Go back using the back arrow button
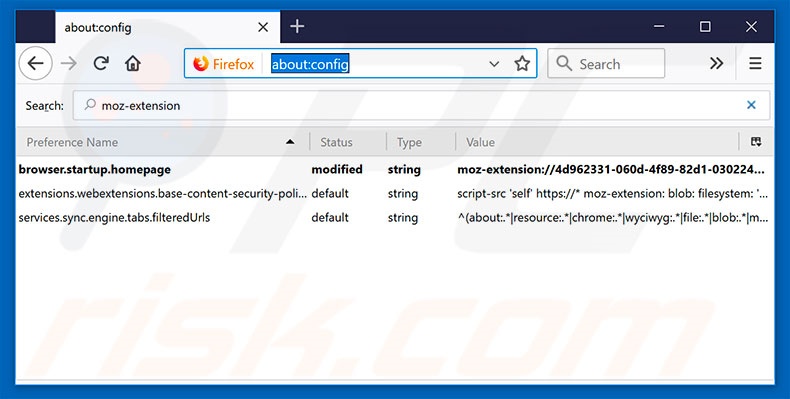 click(35, 63)
